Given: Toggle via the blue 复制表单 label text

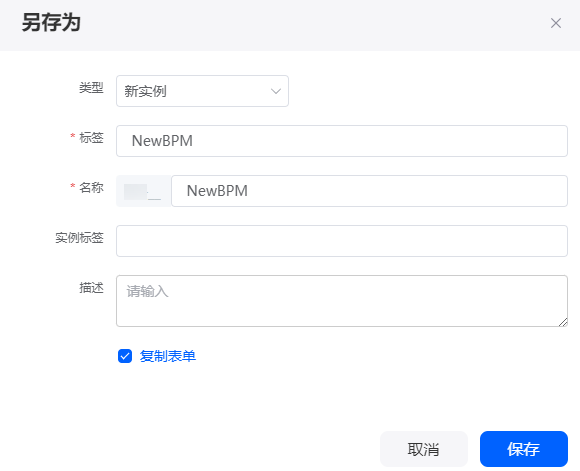Looking at the screenshot, I should [x=168, y=356].
